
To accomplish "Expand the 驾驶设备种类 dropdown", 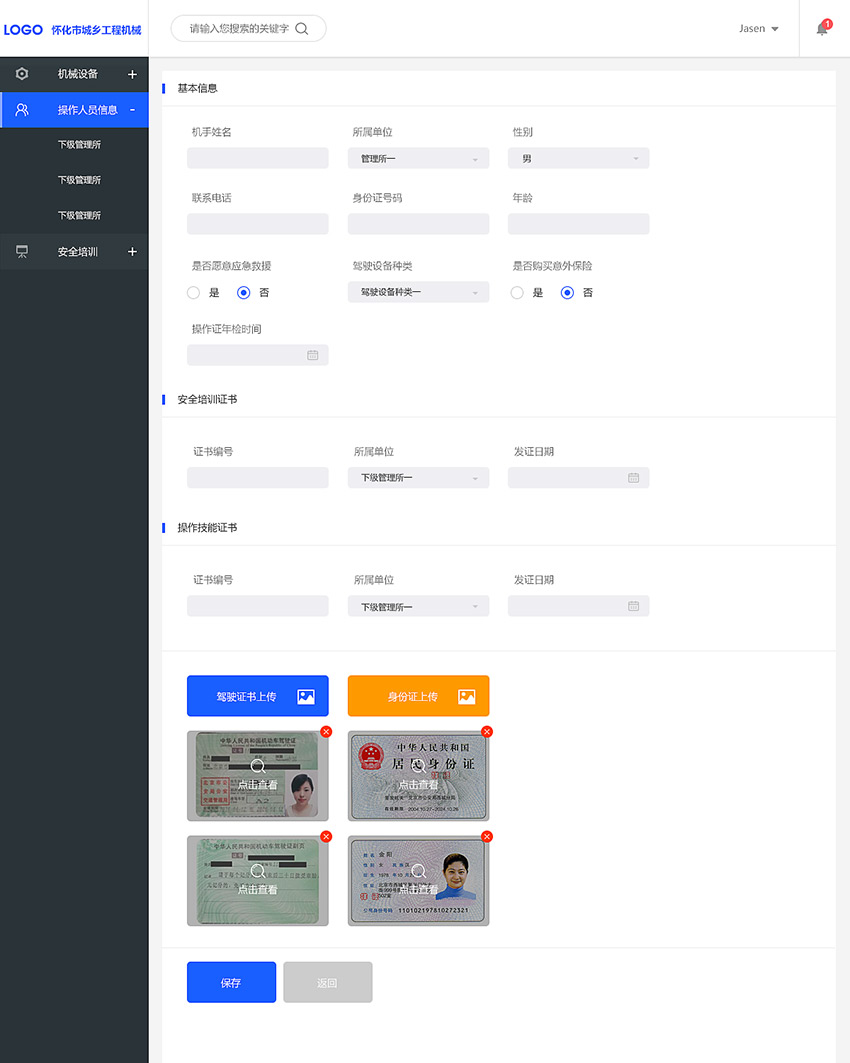I will click(418, 292).
